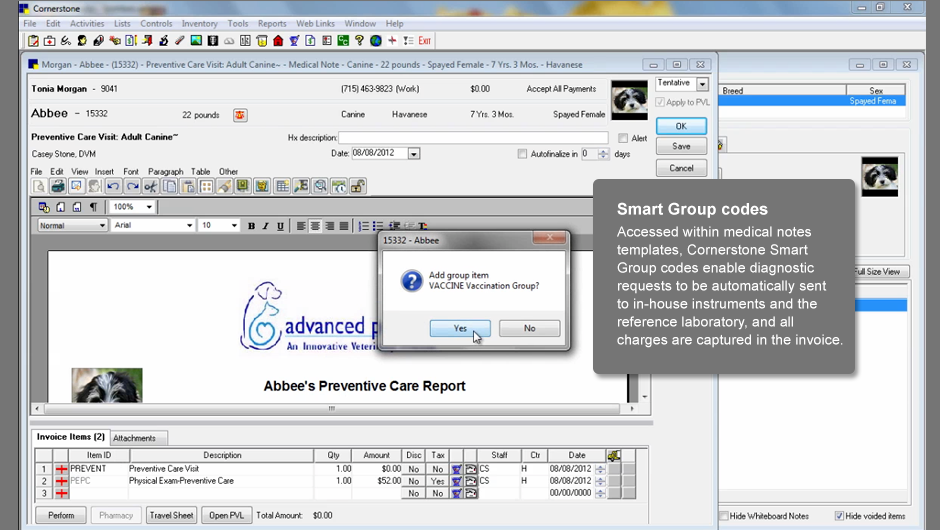Click the green CC icon in main toolbar
This screenshot has height=530, width=940.
pos(343,41)
